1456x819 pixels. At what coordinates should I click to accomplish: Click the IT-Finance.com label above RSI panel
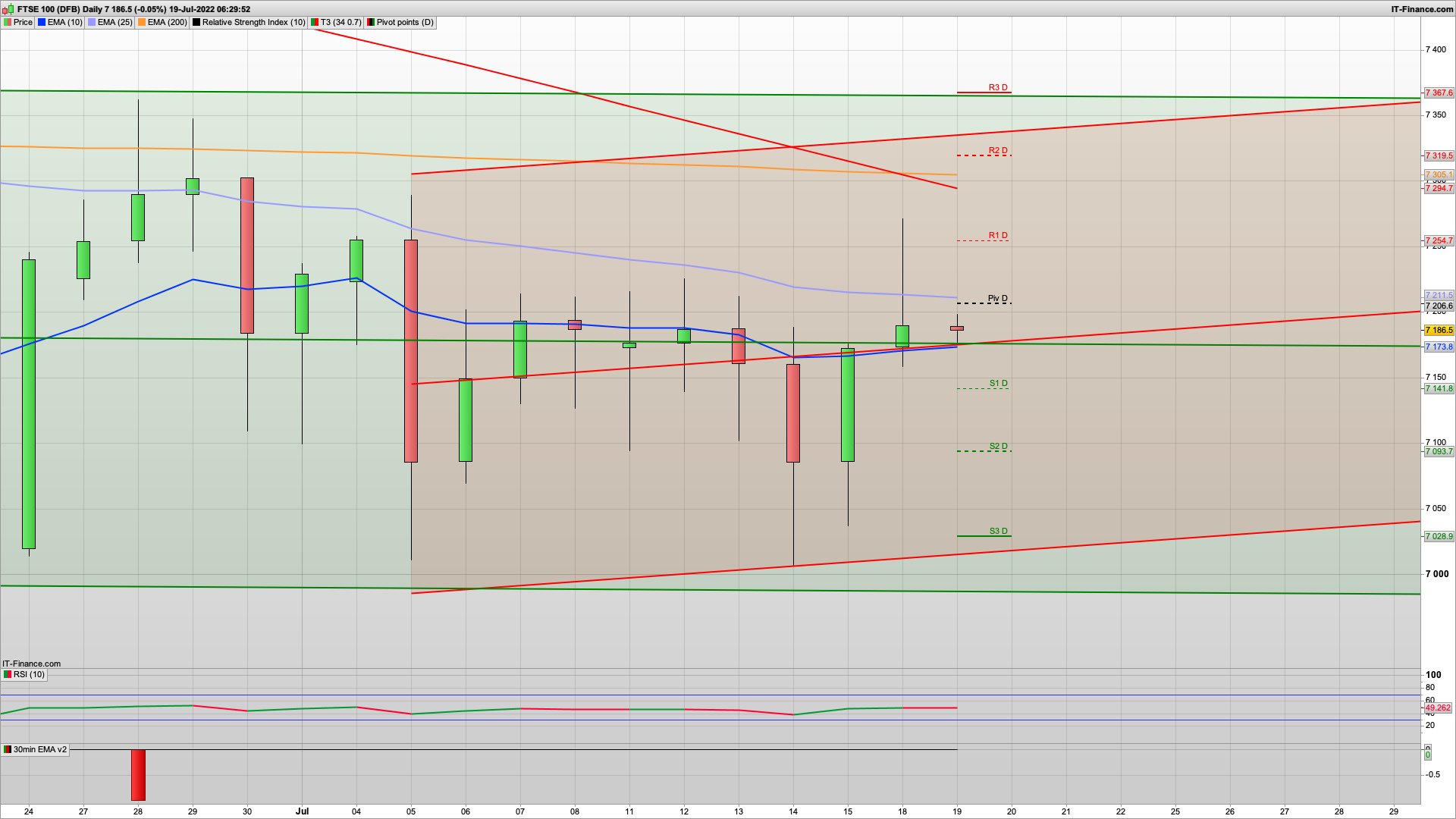[31, 664]
